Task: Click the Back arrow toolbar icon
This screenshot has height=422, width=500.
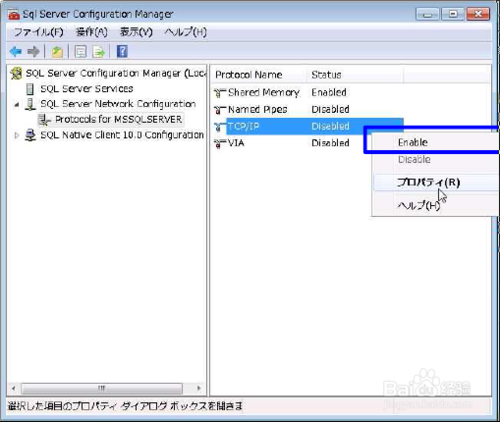Action: pos(15,52)
